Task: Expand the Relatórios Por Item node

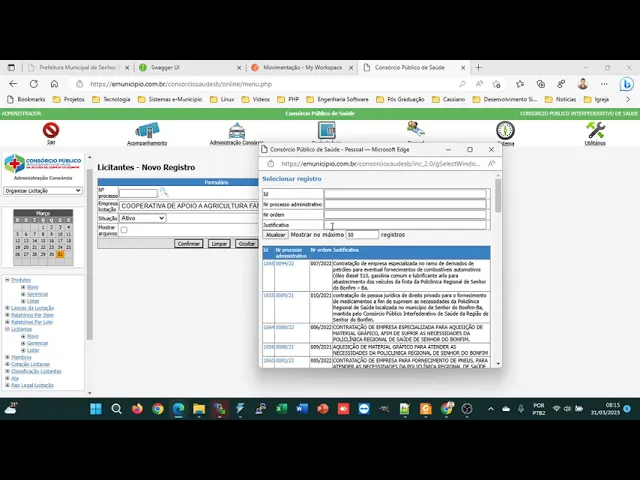Action: coord(7,315)
